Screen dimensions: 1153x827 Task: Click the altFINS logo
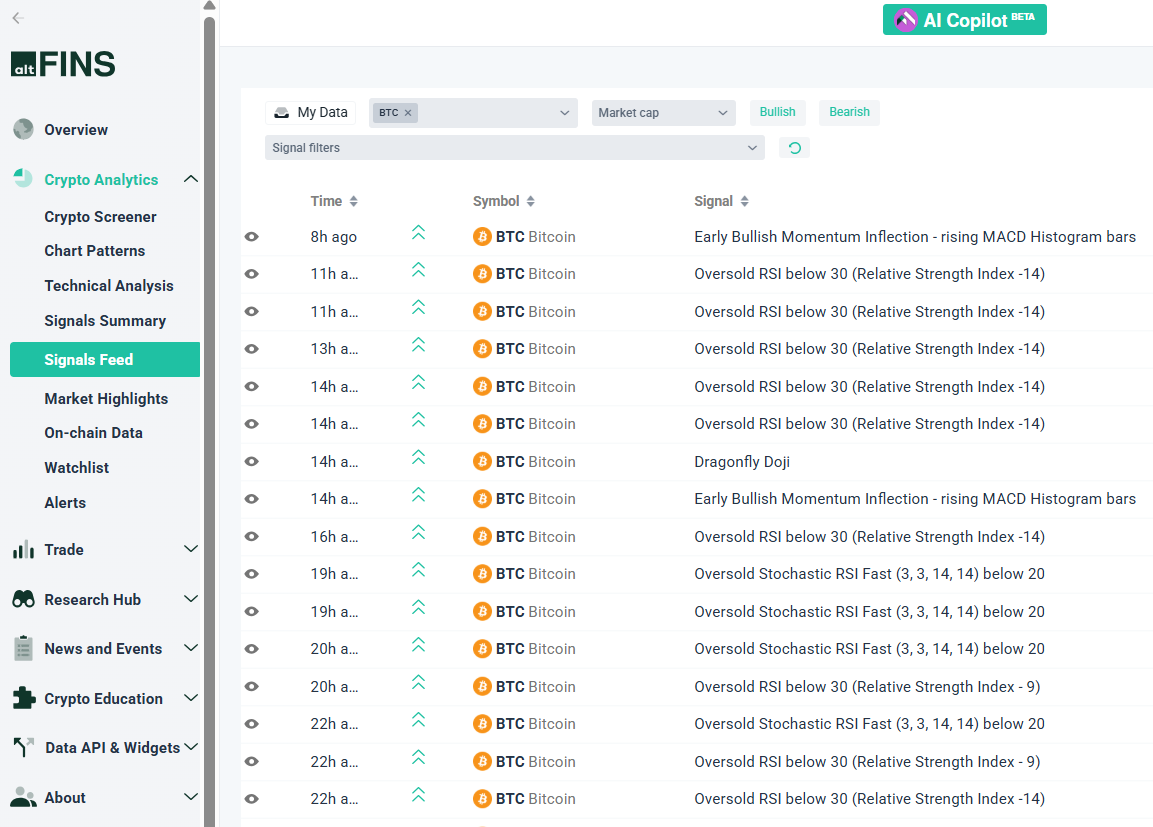point(63,64)
